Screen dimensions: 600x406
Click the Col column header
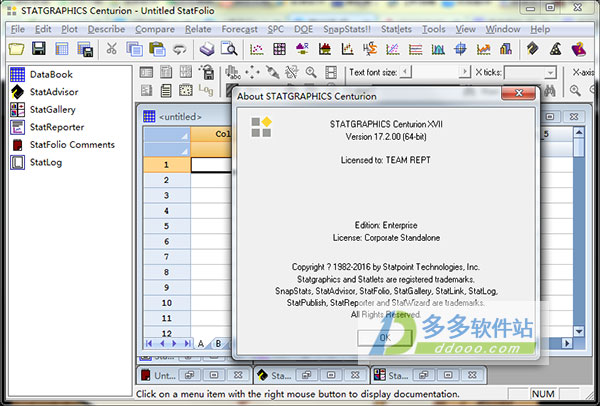coord(212,134)
